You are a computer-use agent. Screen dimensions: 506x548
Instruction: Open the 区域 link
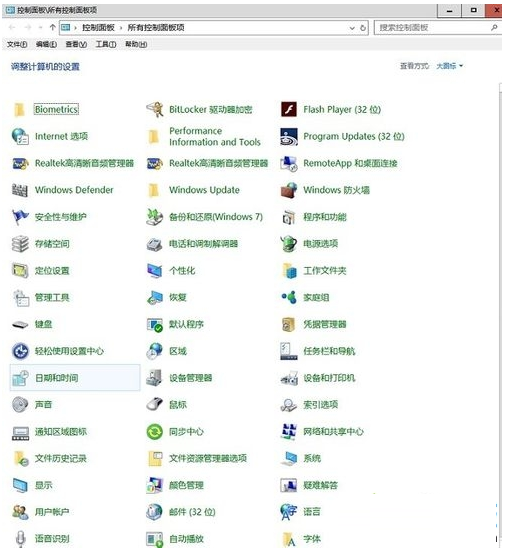(178, 351)
